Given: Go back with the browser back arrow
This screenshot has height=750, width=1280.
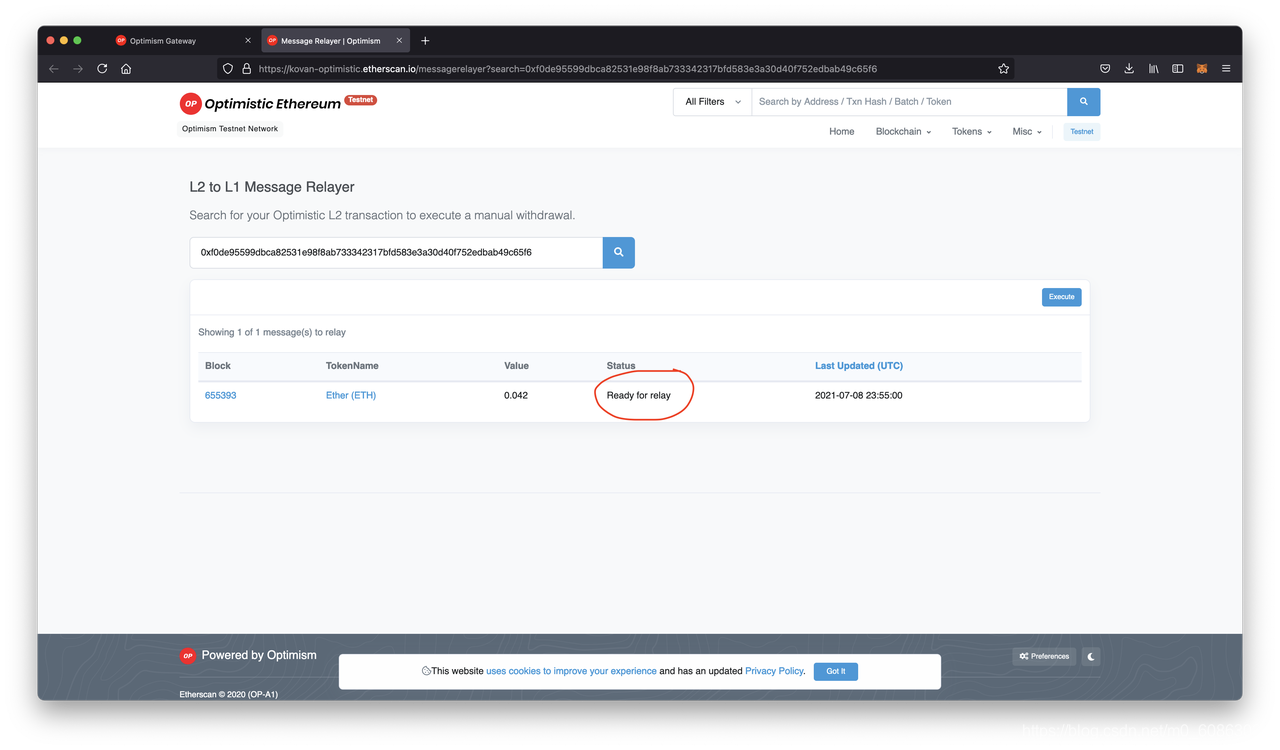Looking at the screenshot, I should point(54,69).
